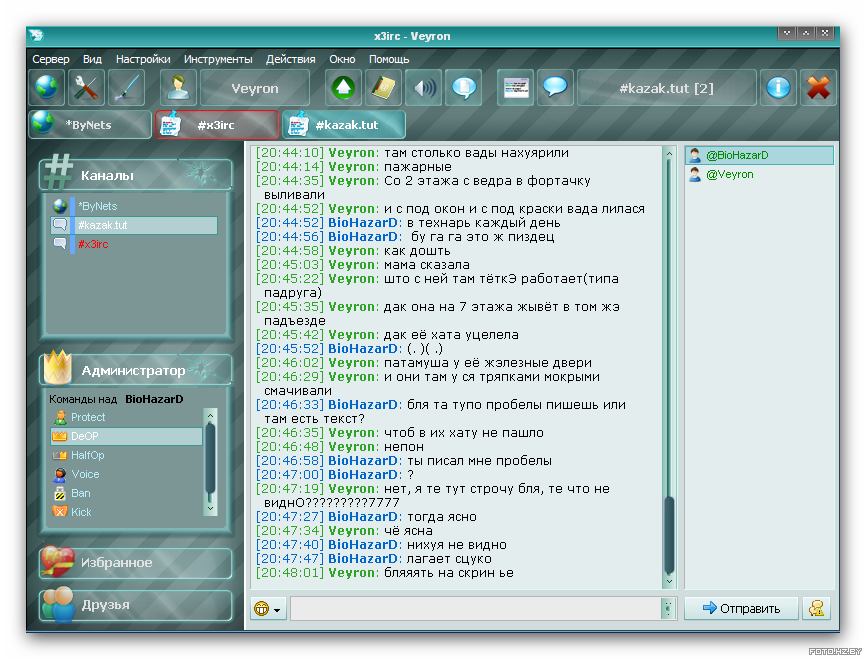
Task: Click the chat scrollbar down arrow
Action: [669, 581]
